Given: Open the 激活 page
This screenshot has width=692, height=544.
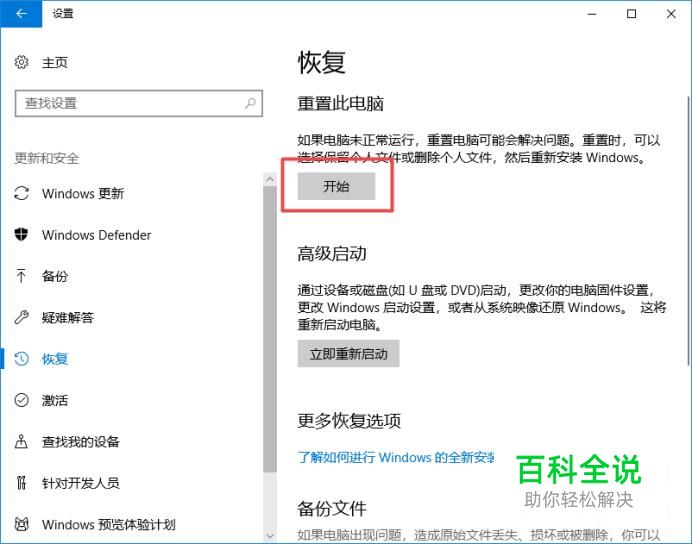Looking at the screenshot, I should (55, 400).
